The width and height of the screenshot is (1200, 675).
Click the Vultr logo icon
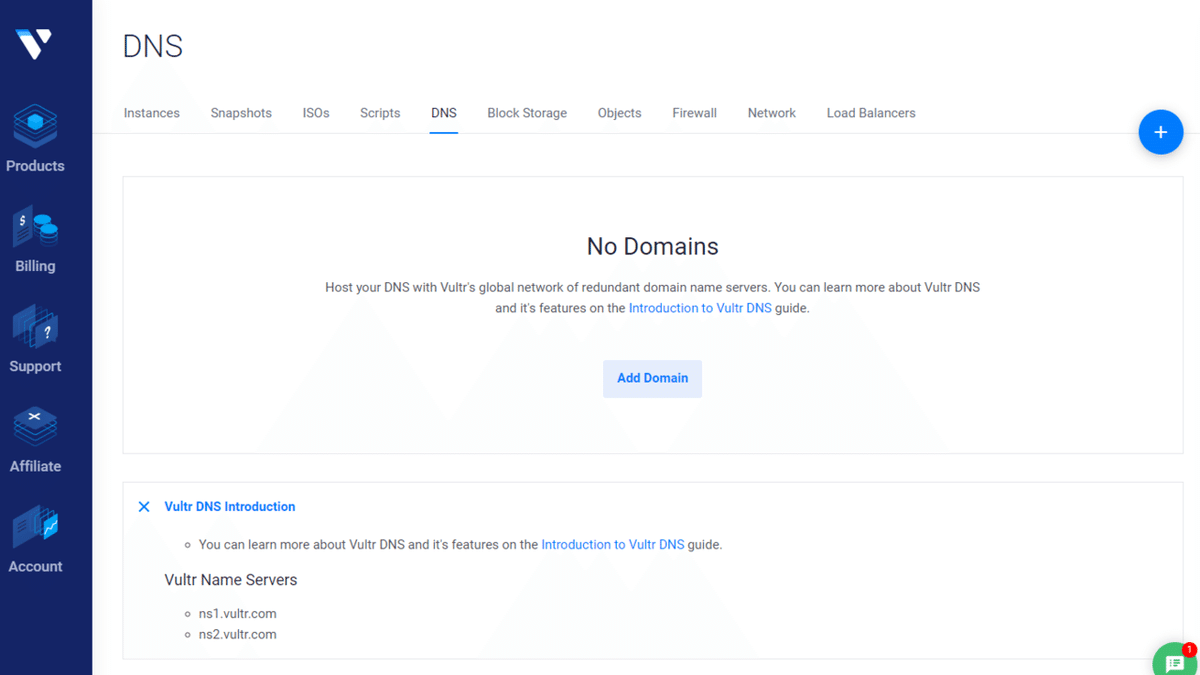tap(34, 44)
